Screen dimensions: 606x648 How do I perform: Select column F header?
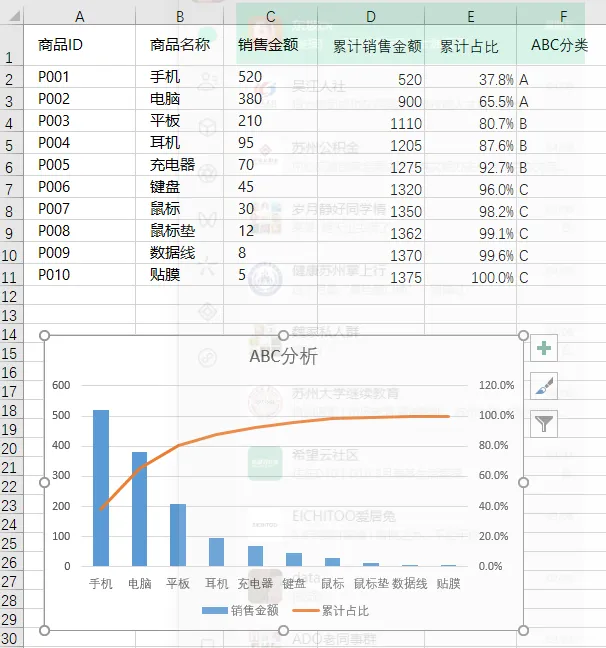click(561, 16)
